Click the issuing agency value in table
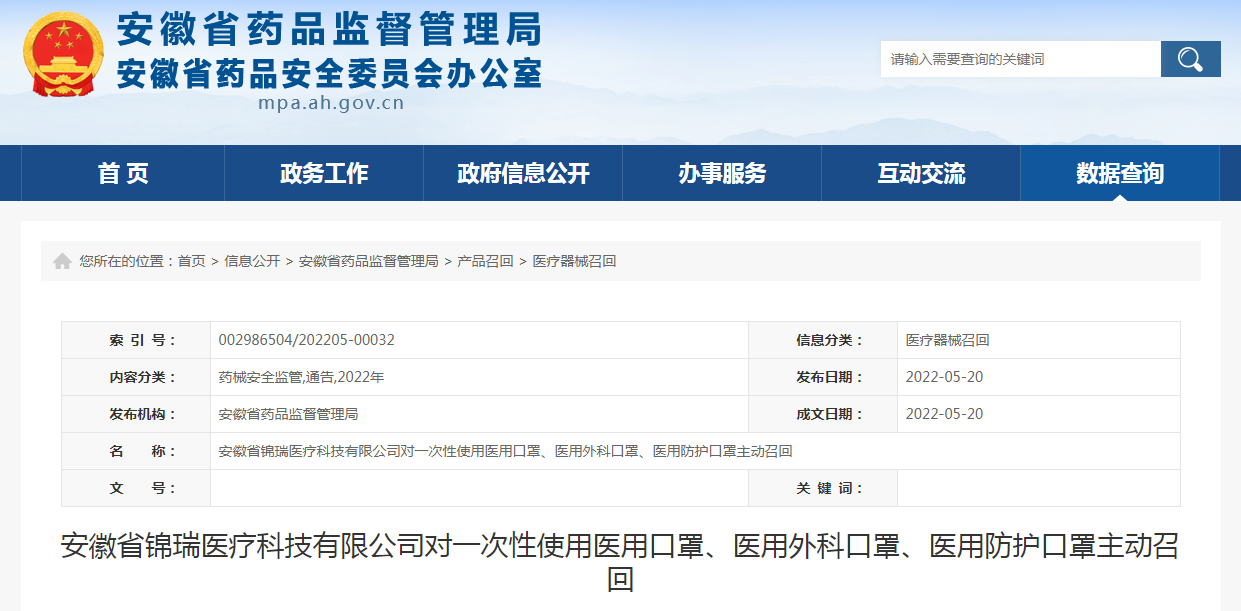 pyautogui.click(x=288, y=414)
